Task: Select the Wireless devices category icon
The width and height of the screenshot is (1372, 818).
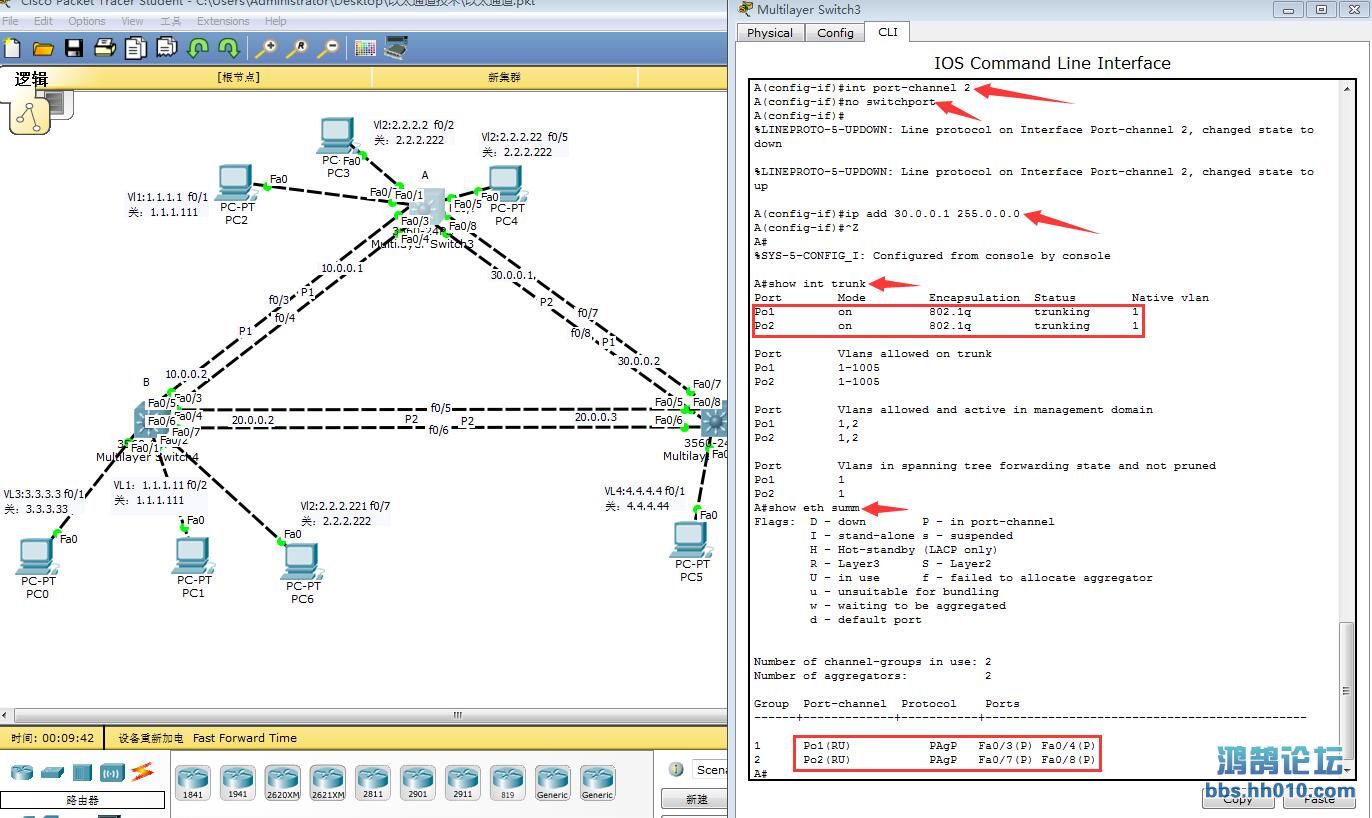Action: pyautogui.click(x=112, y=772)
